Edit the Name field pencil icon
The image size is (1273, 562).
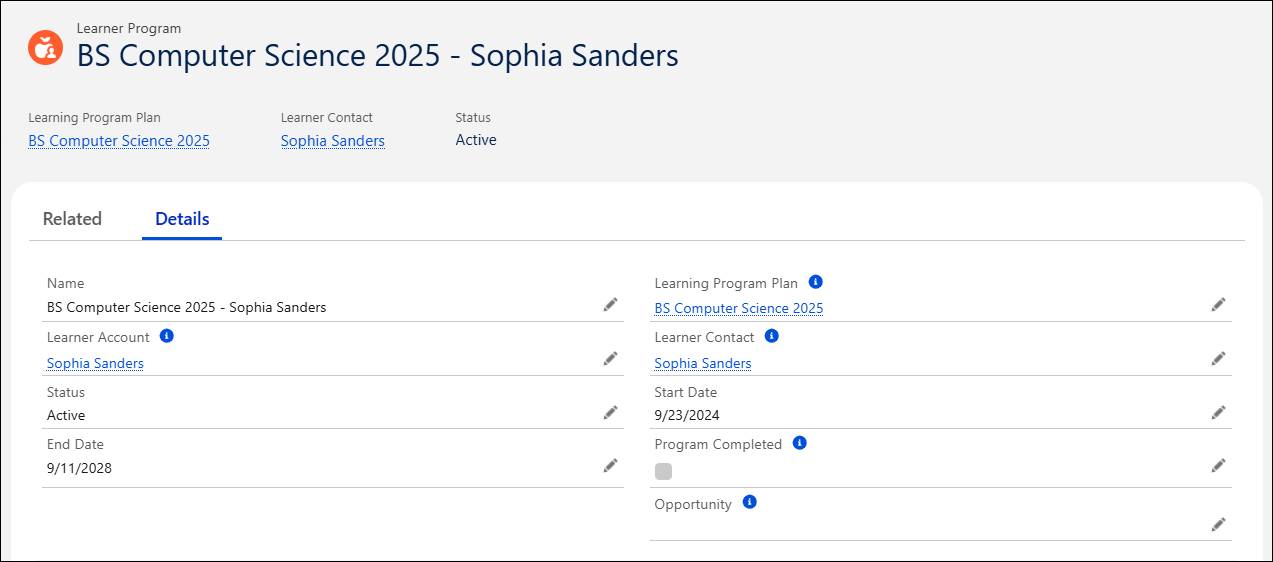coord(610,304)
